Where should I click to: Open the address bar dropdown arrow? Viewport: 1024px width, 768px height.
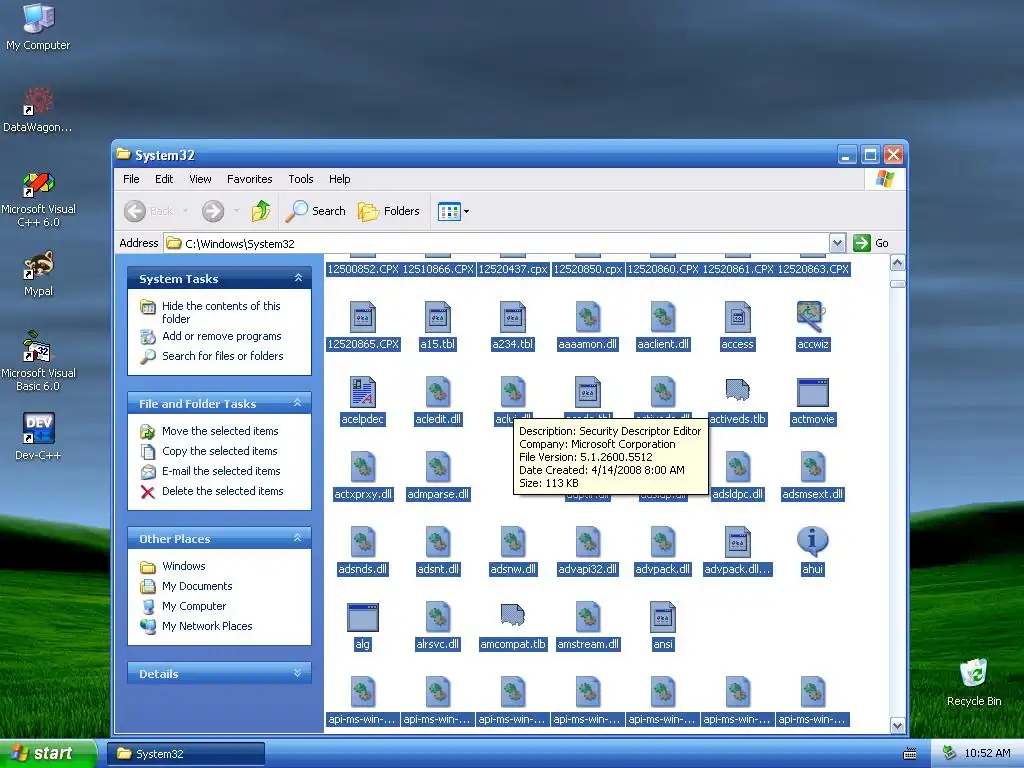(x=837, y=243)
